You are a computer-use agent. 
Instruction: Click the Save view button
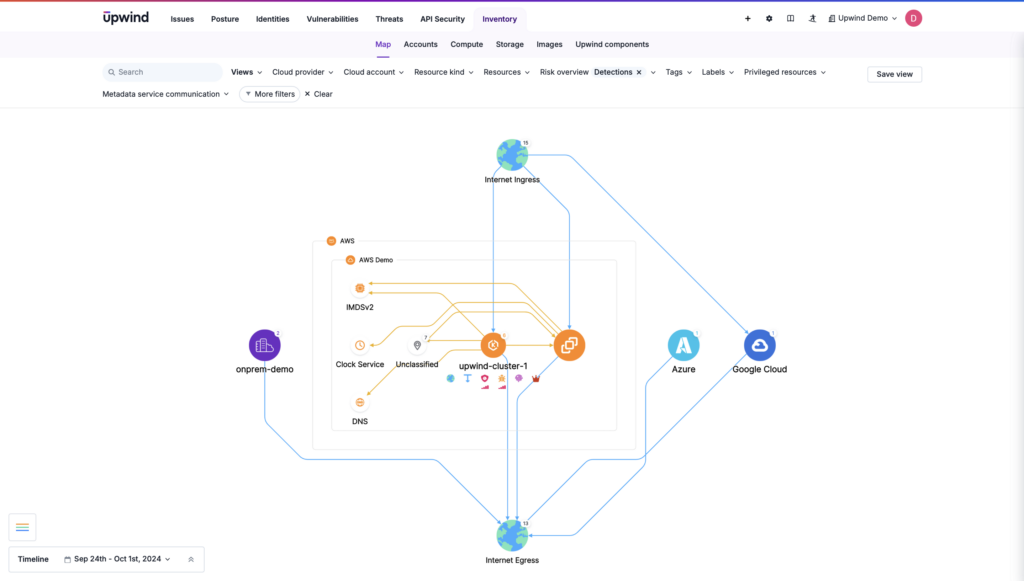(x=893, y=73)
